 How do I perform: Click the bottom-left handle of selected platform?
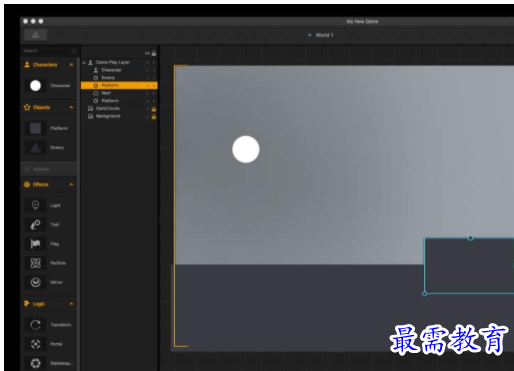point(424,294)
